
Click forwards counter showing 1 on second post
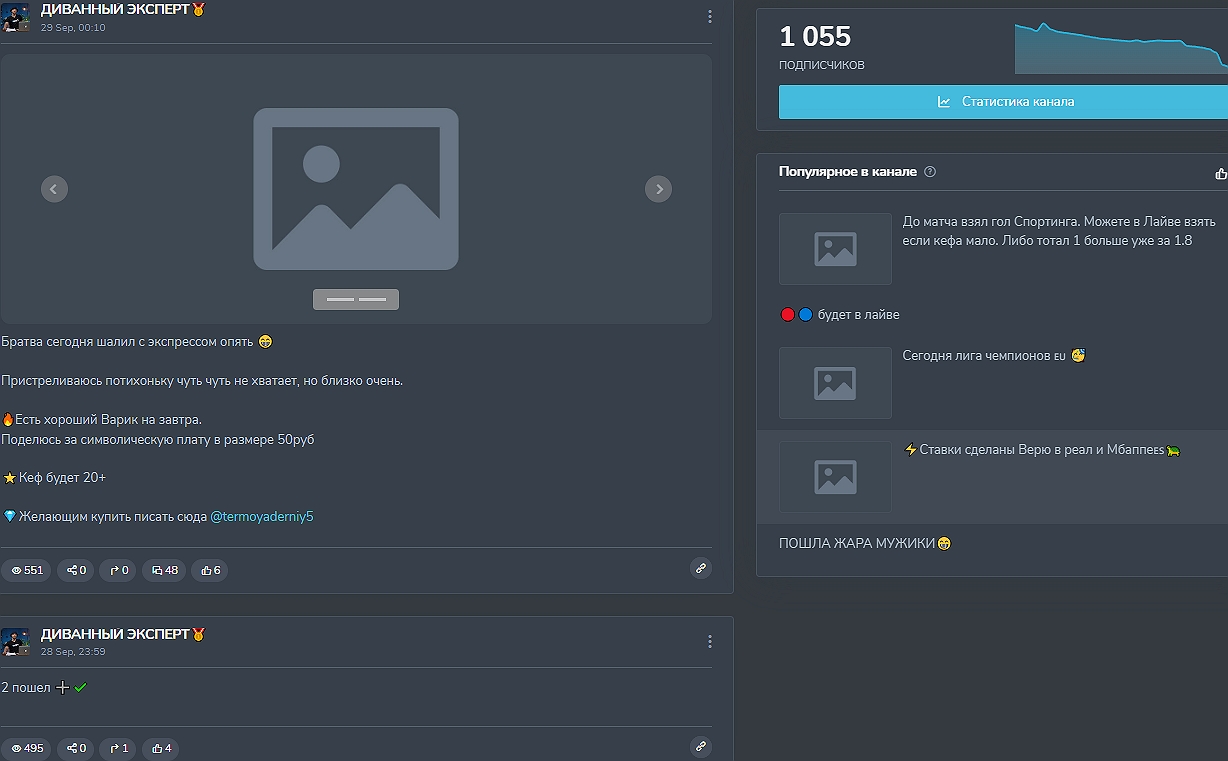(x=118, y=748)
